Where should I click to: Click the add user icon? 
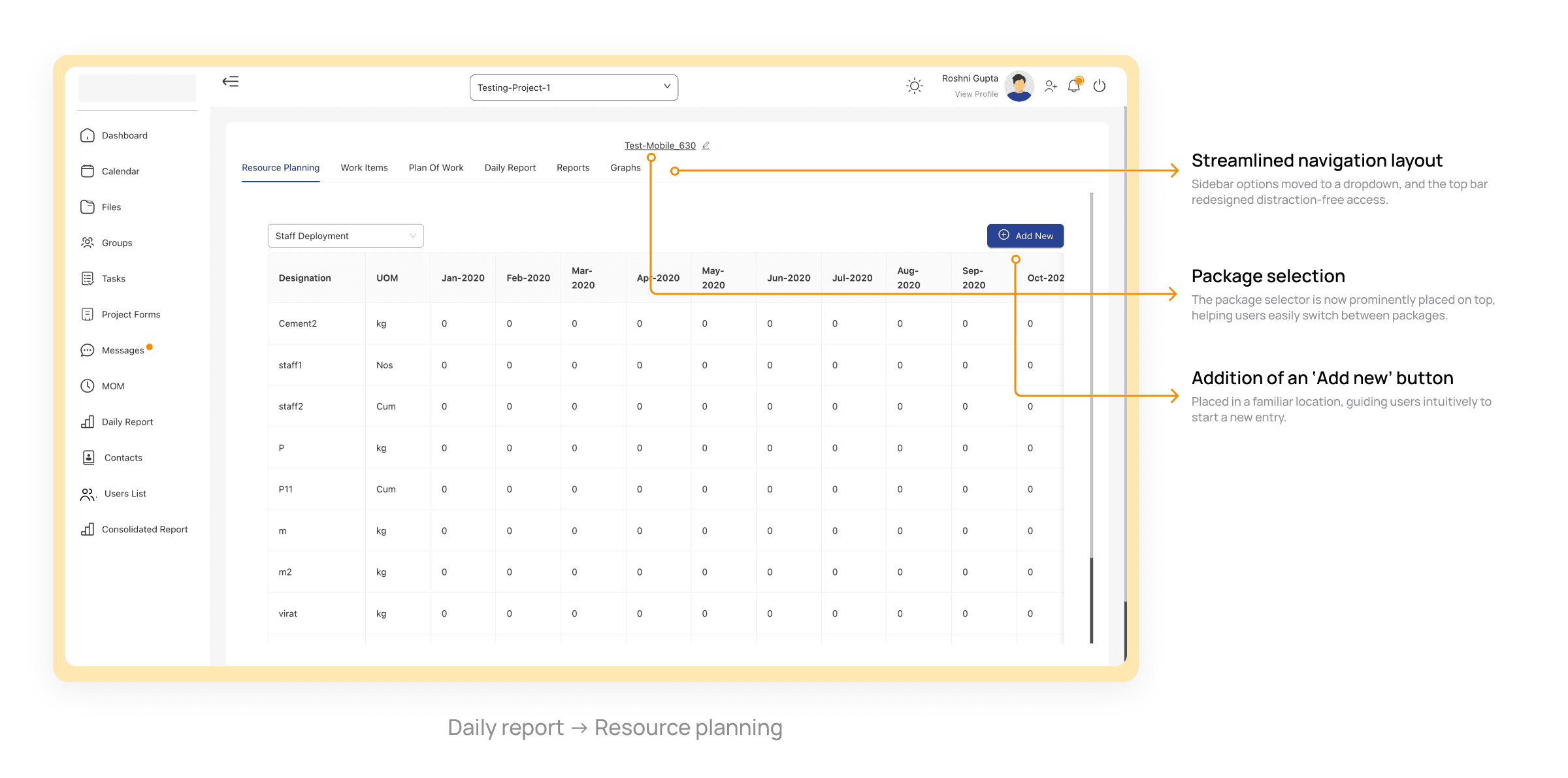click(x=1051, y=86)
